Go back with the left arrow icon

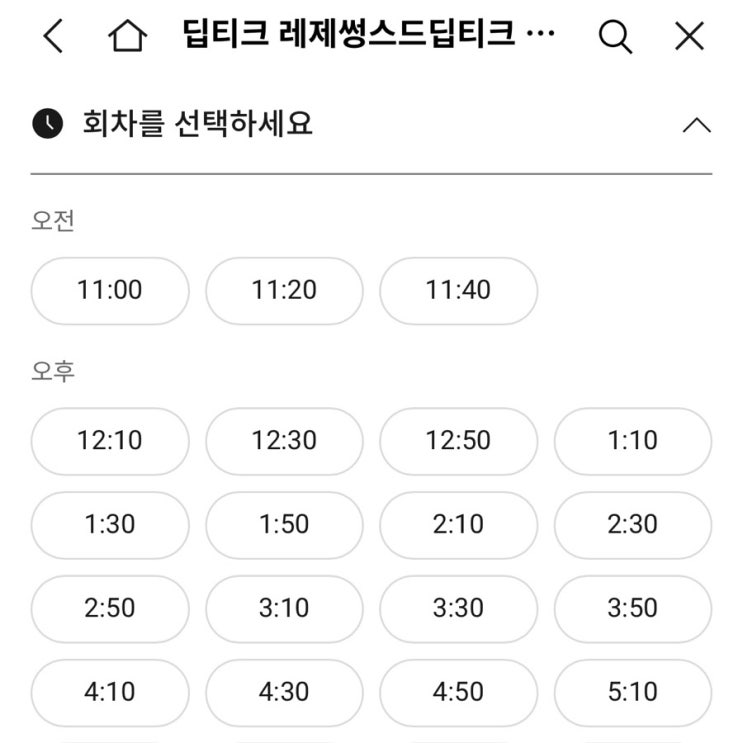(x=53, y=36)
